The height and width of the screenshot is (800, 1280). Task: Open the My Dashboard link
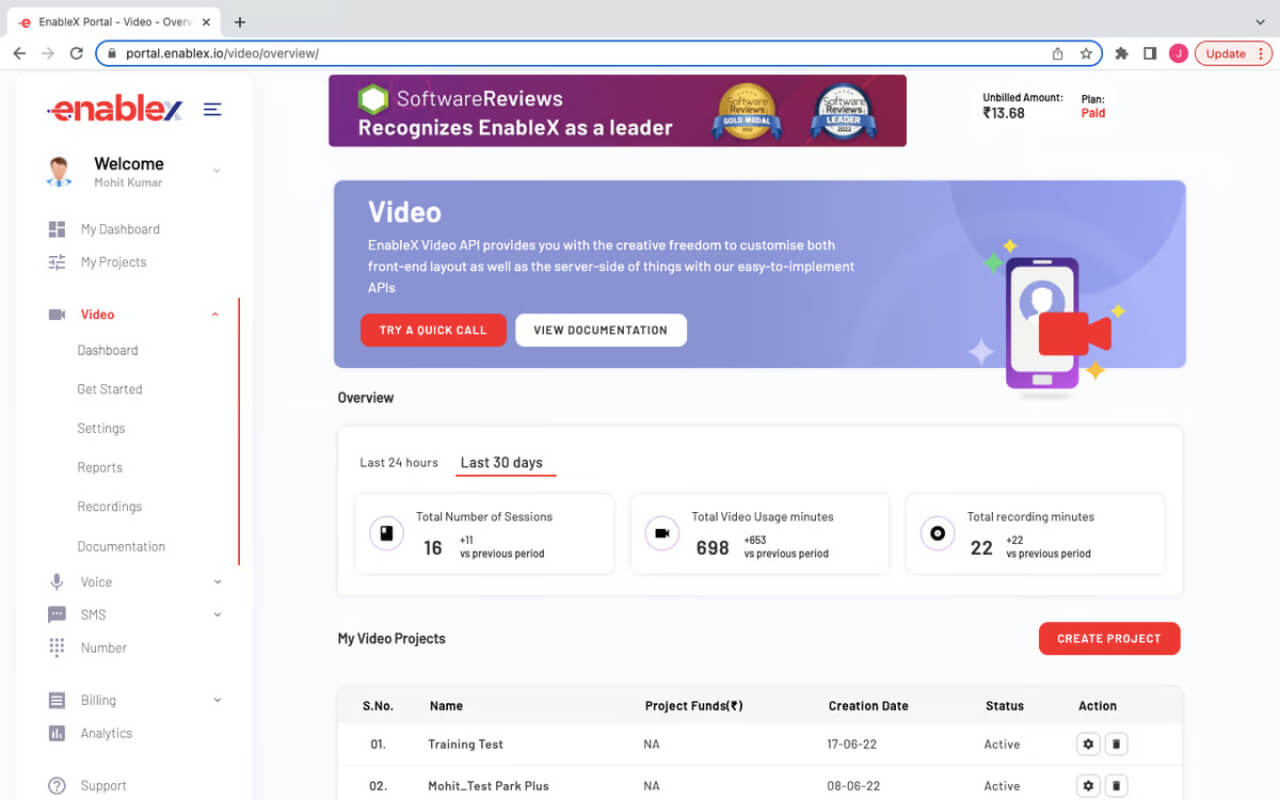(x=120, y=229)
